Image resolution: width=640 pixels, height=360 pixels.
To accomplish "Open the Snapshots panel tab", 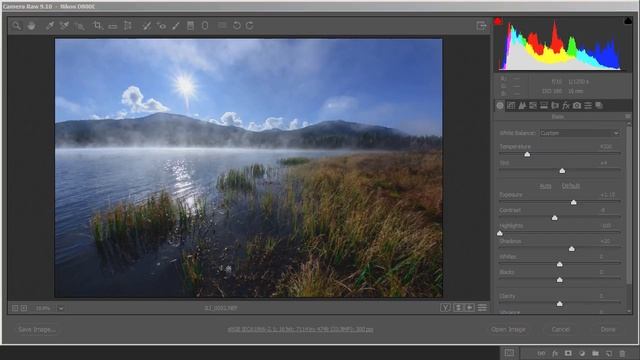I will pyautogui.click(x=599, y=106).
